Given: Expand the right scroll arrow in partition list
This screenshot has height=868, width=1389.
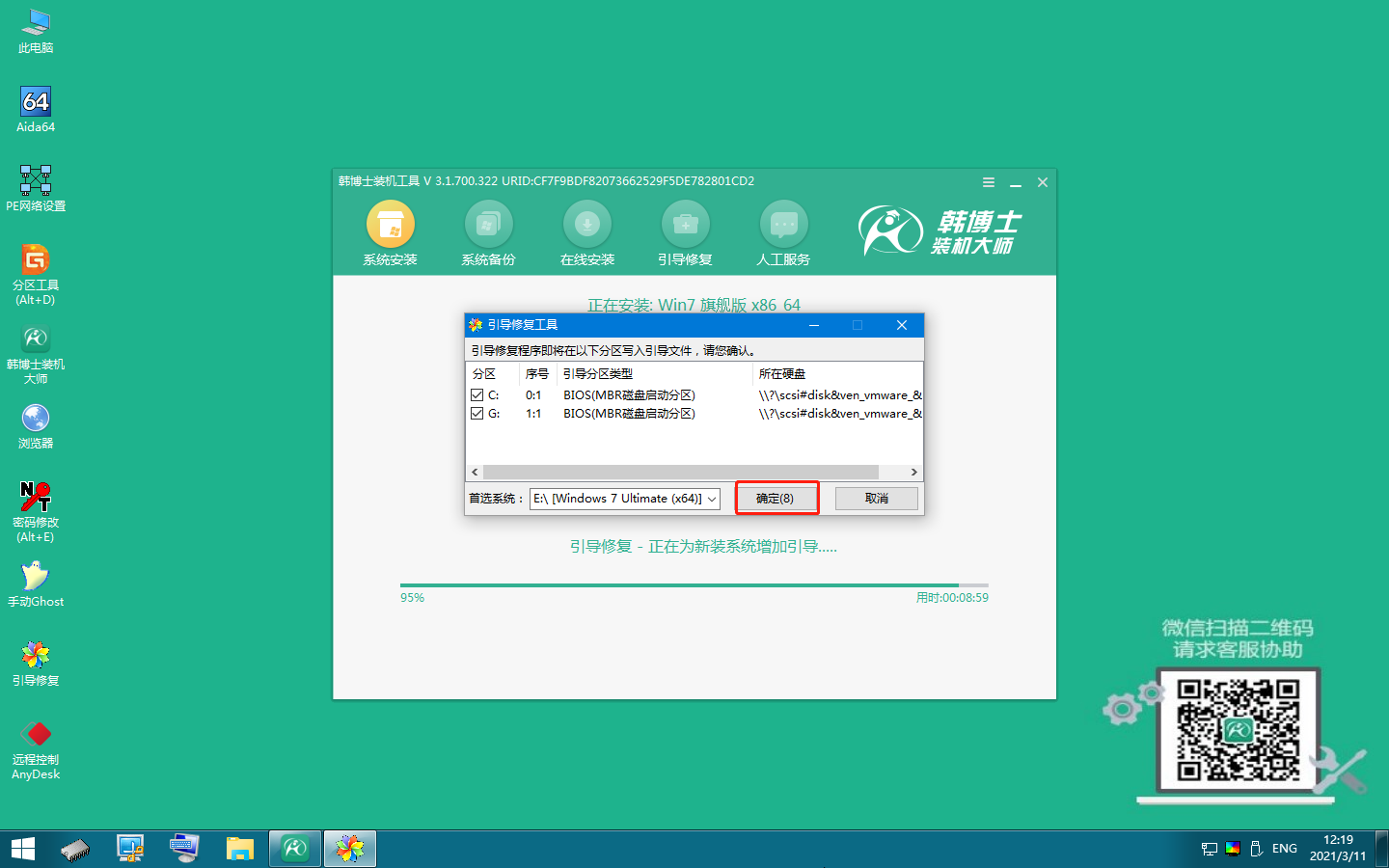Looking at the screenshot, I should (913, 472).
